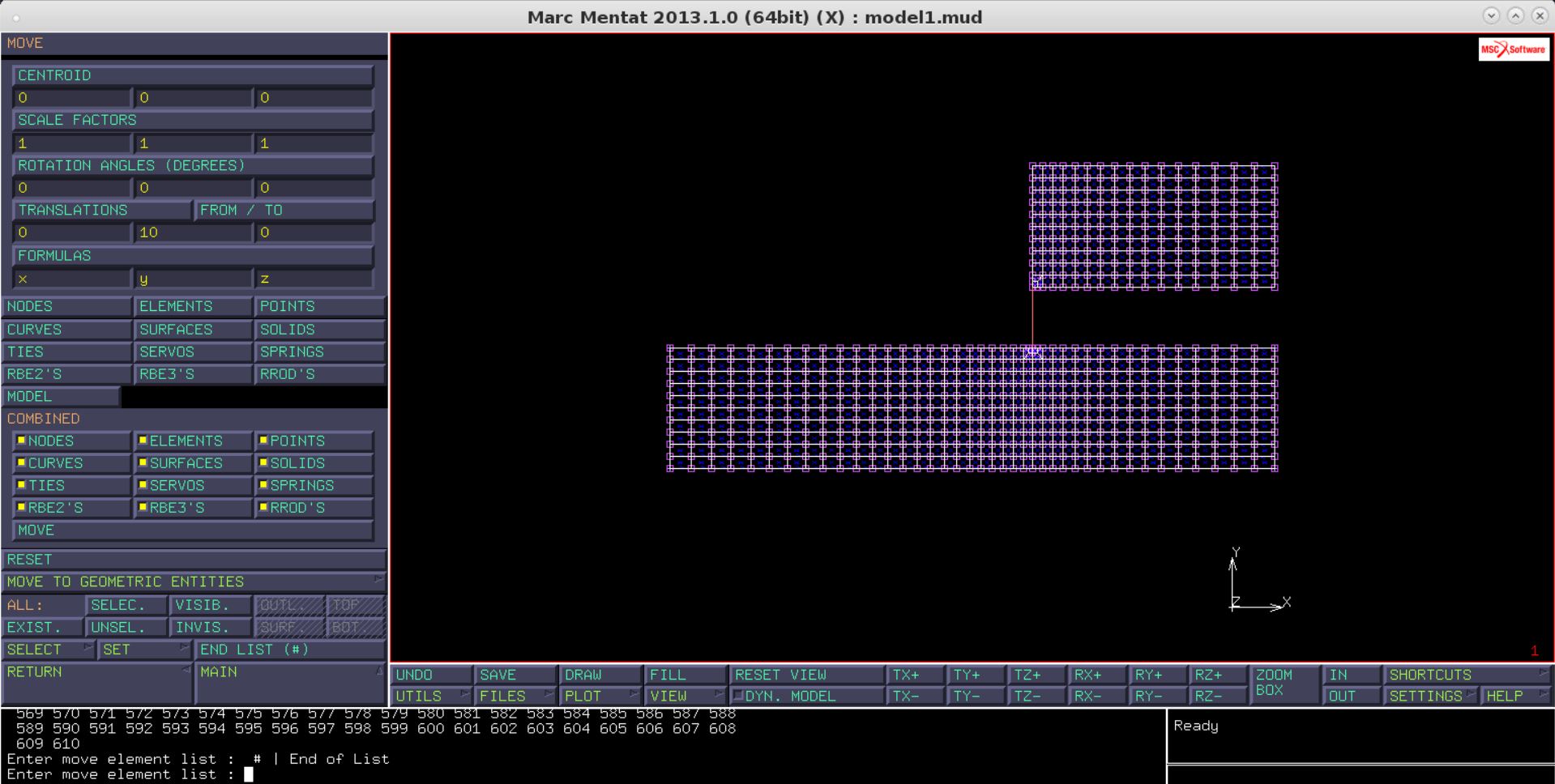Open the PLOT menu
1555x784 pixels.
click(x=600, y=696)
